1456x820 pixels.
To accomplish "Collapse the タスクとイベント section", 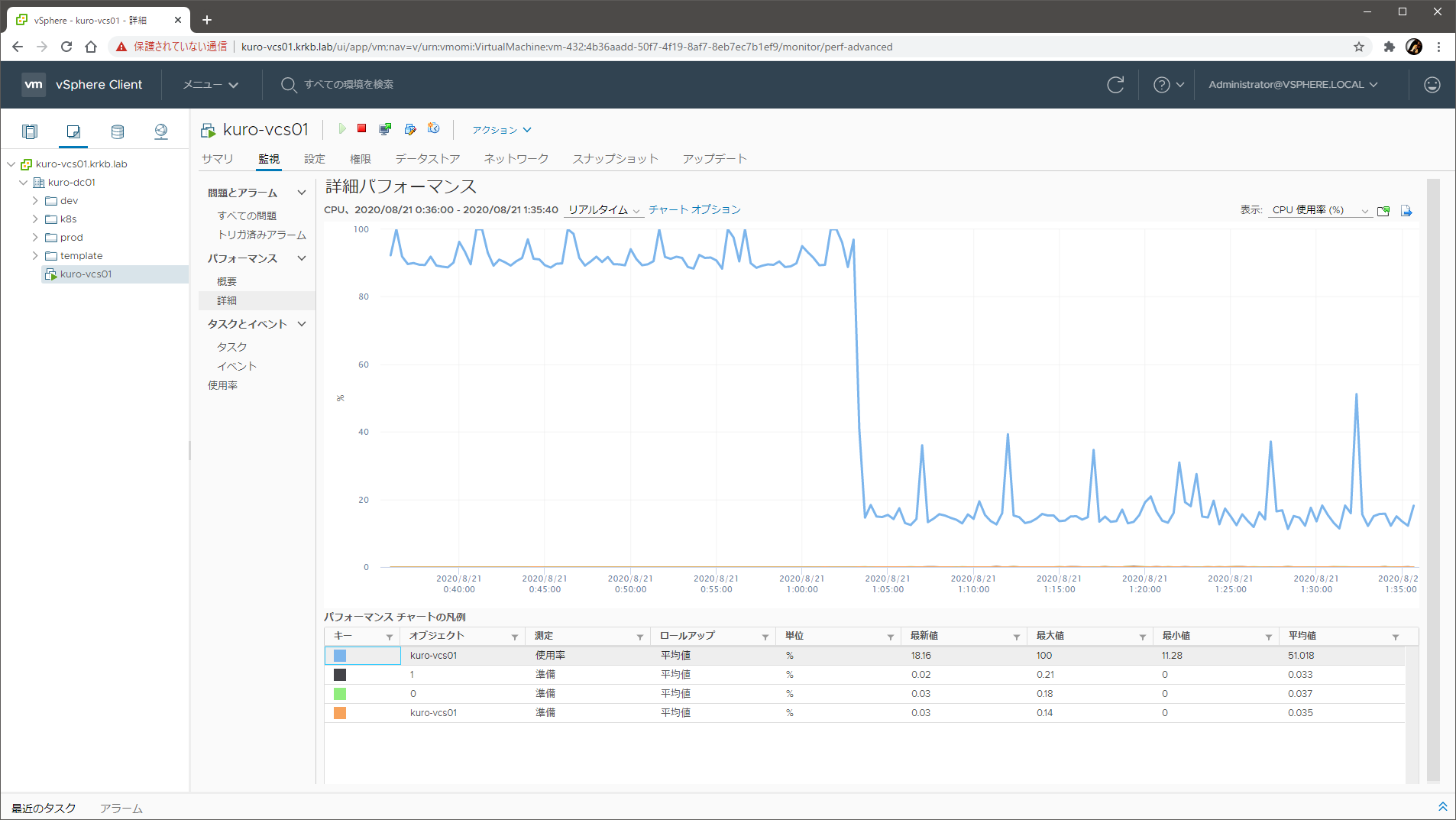I will pos(302,324).
